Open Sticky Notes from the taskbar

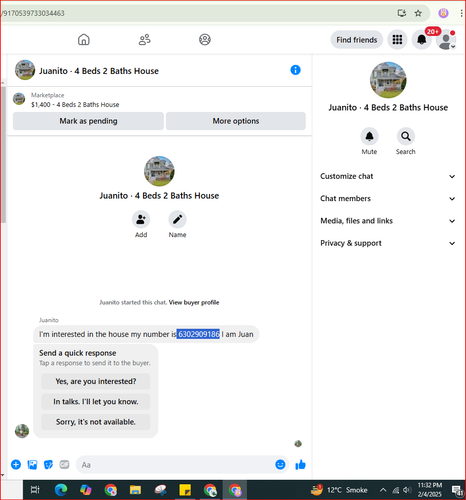185,490
